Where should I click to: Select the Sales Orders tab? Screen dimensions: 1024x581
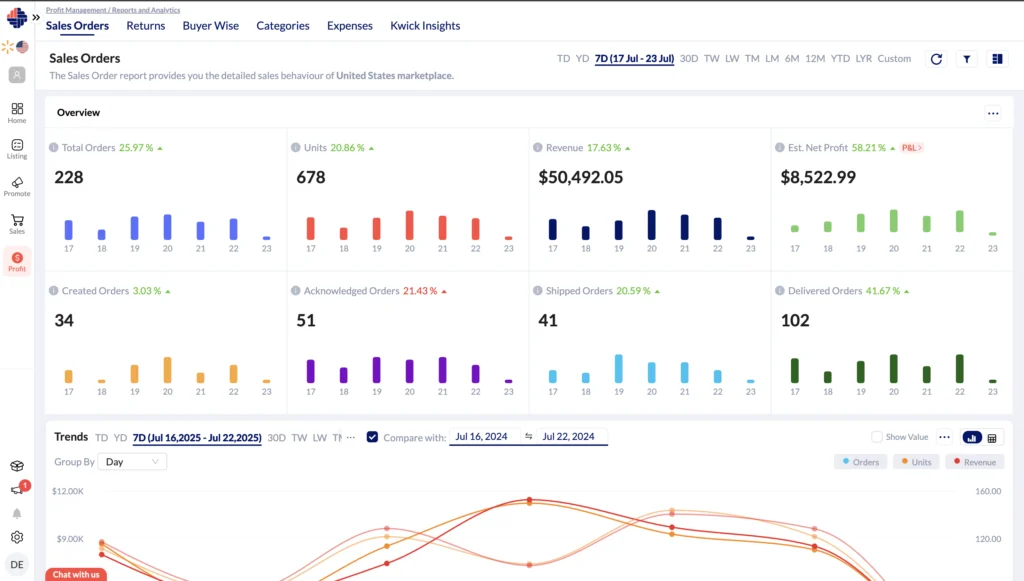[77, 25]
